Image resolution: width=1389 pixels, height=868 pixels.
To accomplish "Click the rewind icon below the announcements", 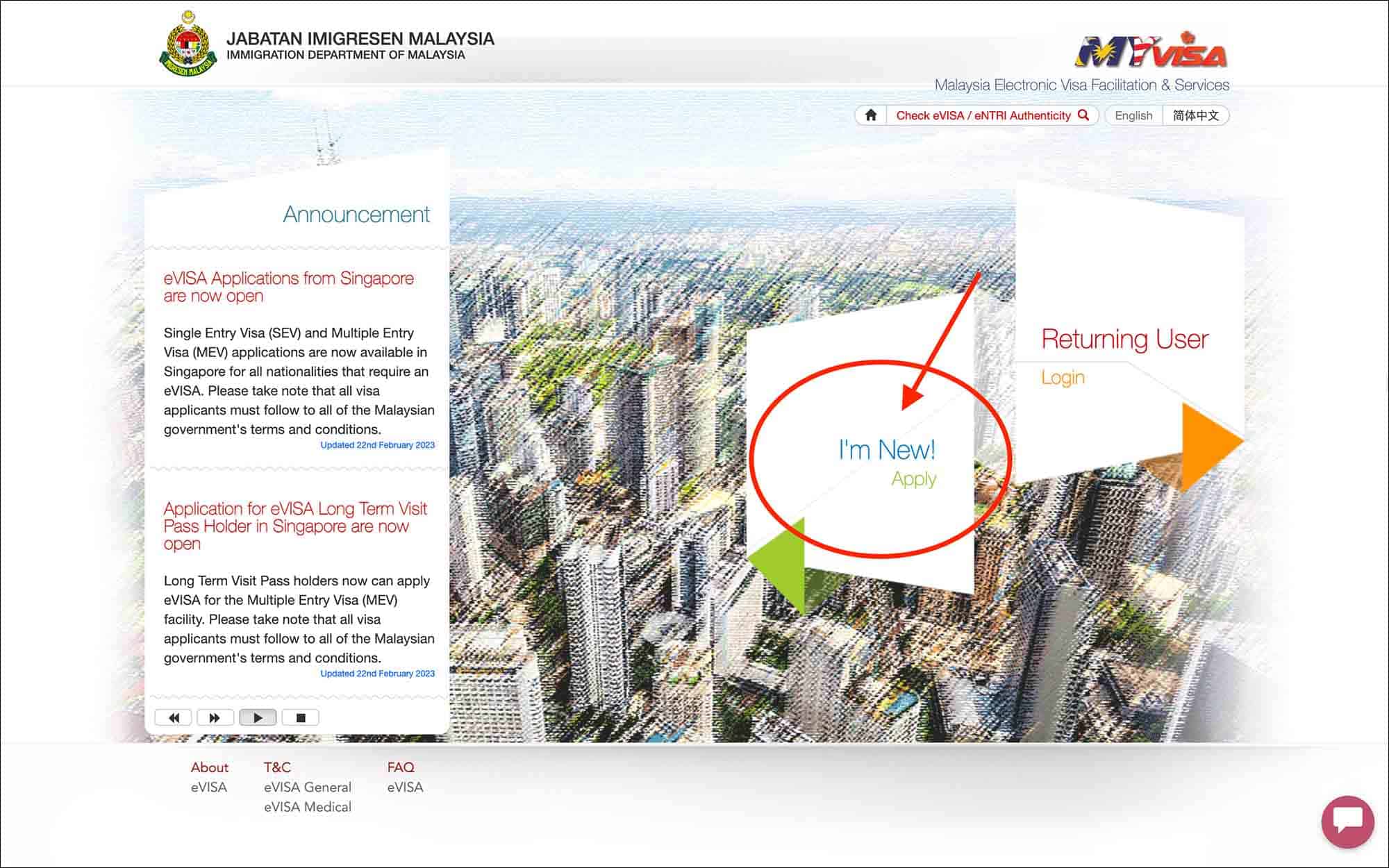I will click(174, 717).
